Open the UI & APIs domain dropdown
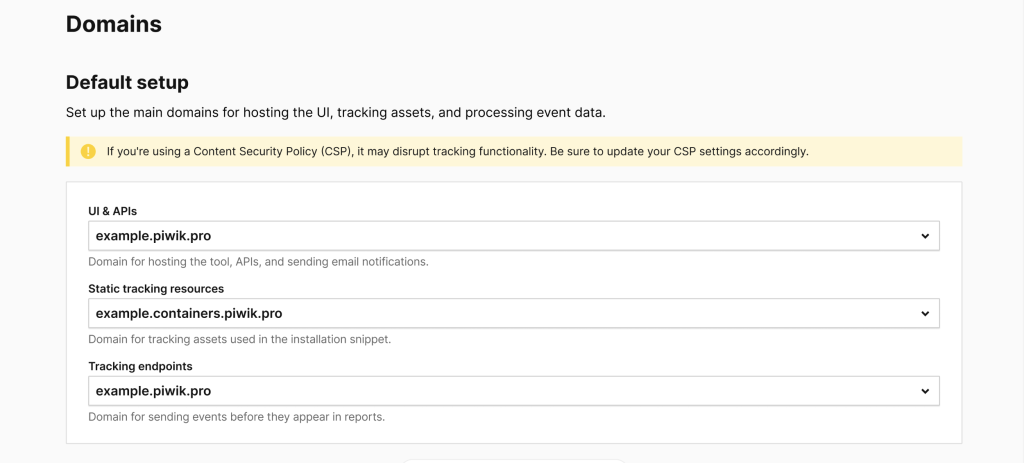The height and width of the screenshot is (463, 1024). (514, 236)
